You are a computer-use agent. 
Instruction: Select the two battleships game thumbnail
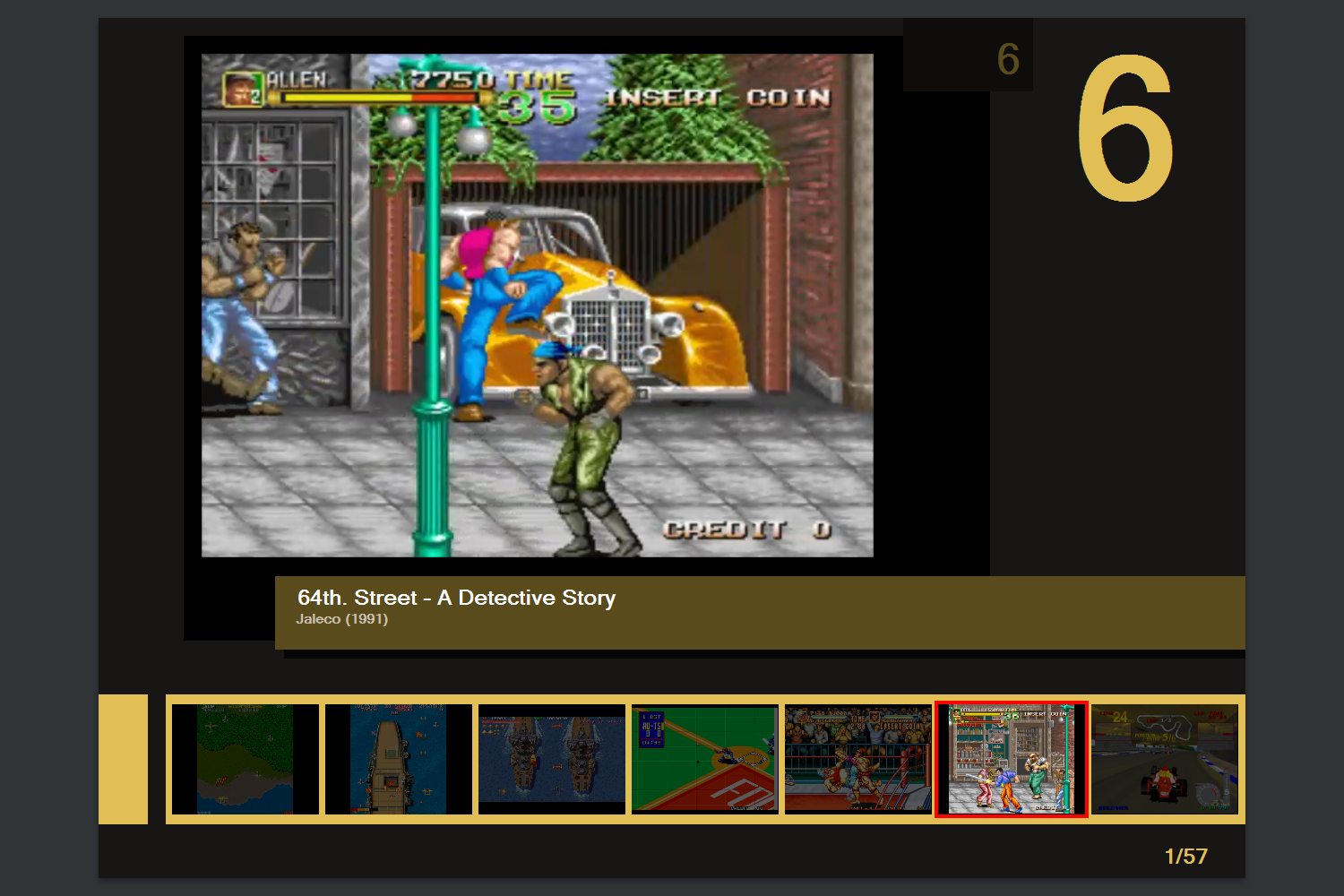(552, 759)
